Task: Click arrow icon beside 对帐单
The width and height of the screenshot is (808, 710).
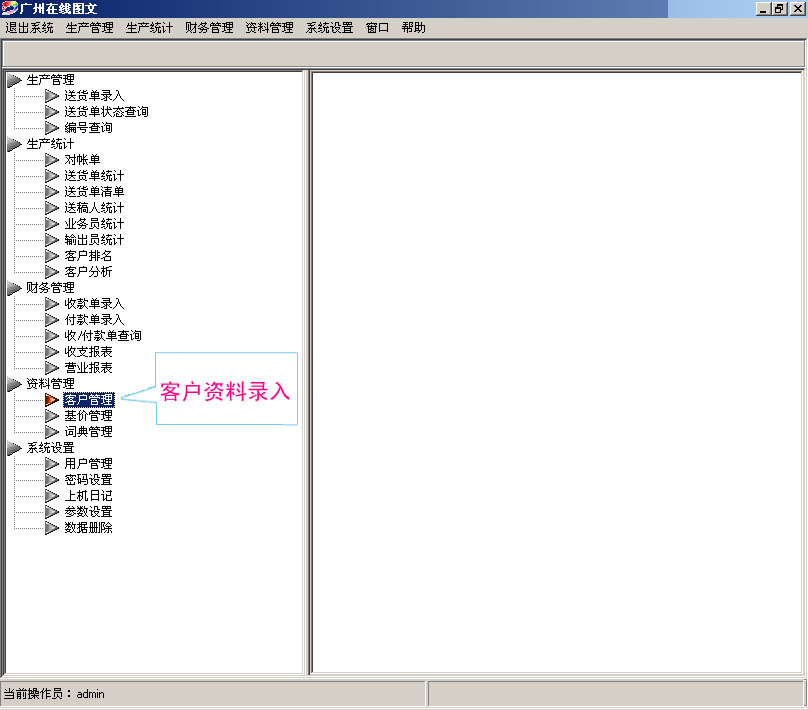Action: tap(52, 160)
